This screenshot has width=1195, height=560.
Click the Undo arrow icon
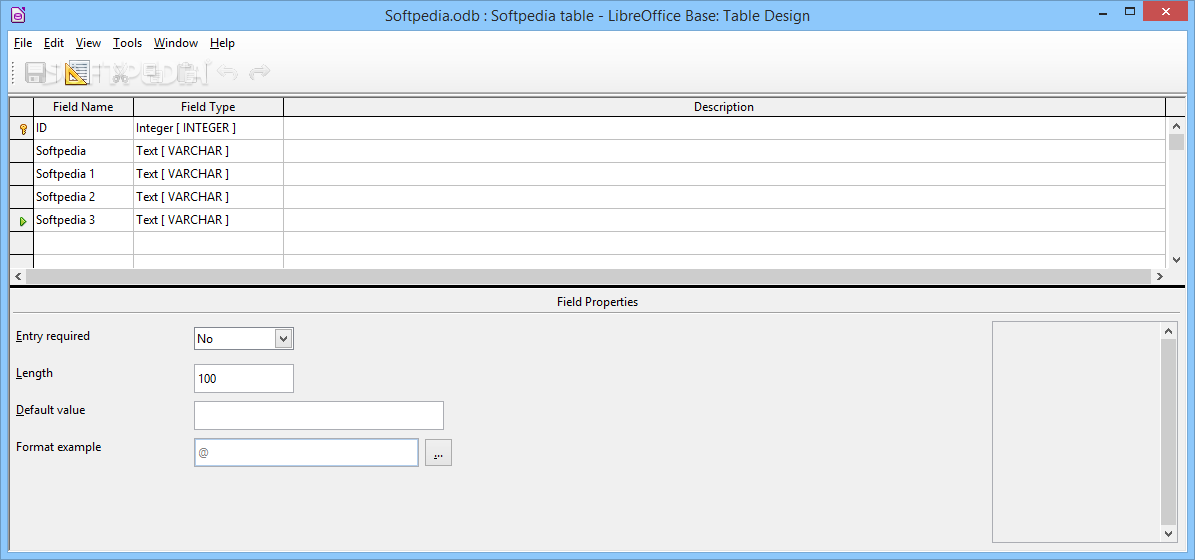(x=228, y=72)
